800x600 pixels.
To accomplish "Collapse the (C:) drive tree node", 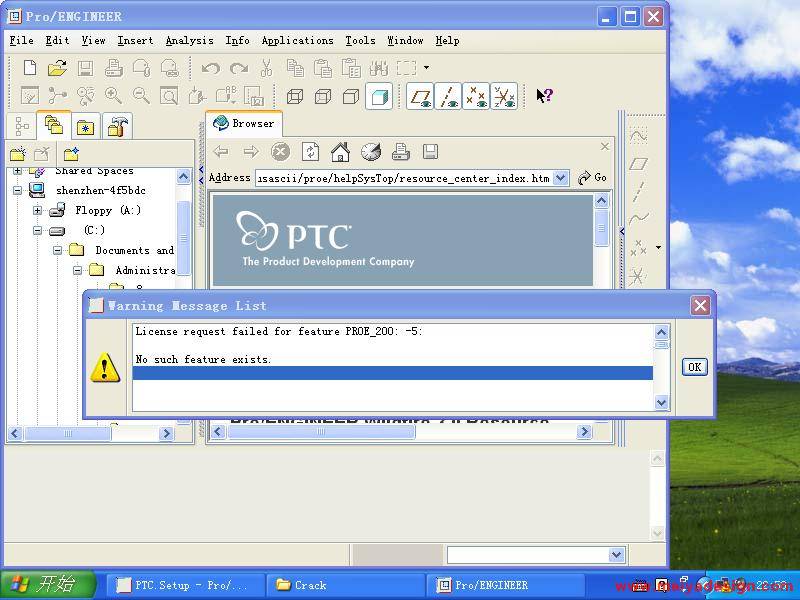I will tap(37, 231).
